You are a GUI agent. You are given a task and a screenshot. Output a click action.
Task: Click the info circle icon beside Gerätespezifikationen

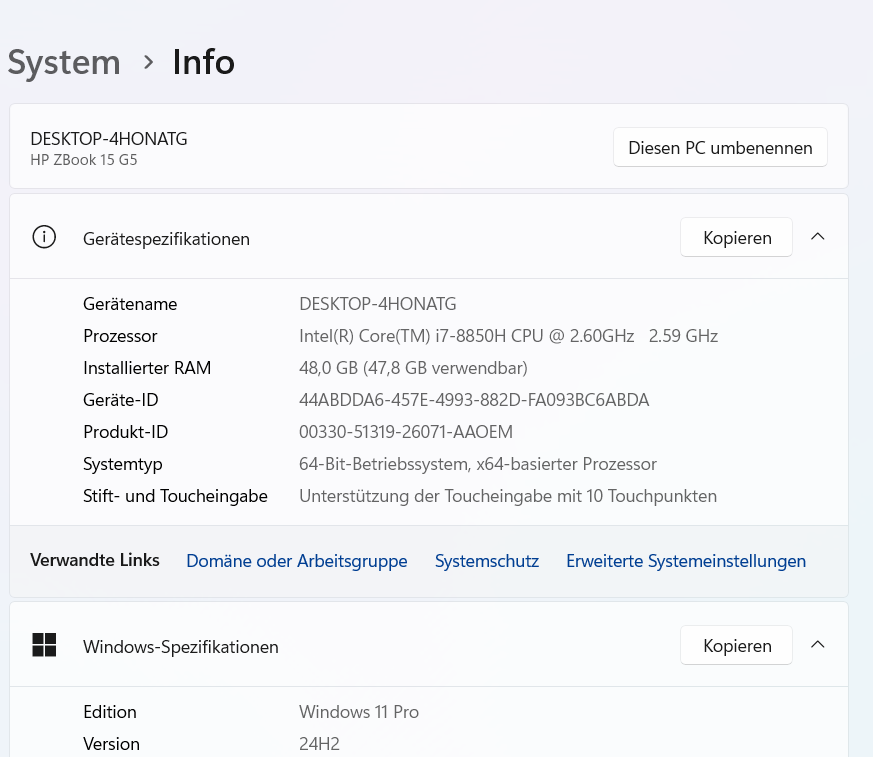pyautogui.click(x=44, y=237)
